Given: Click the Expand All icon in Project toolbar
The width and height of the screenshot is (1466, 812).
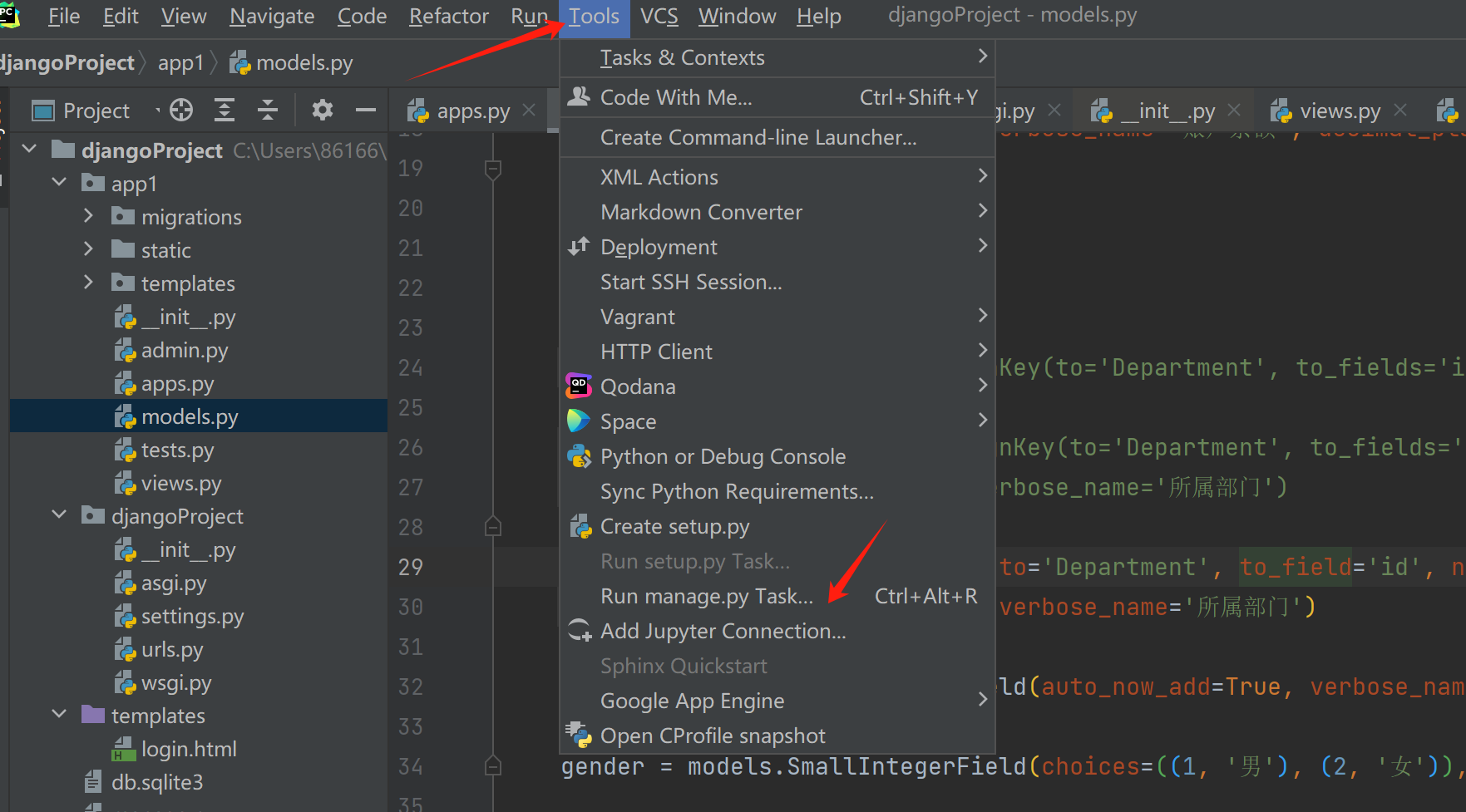Looking at the screenshot, I should click(x=225, y=111).
